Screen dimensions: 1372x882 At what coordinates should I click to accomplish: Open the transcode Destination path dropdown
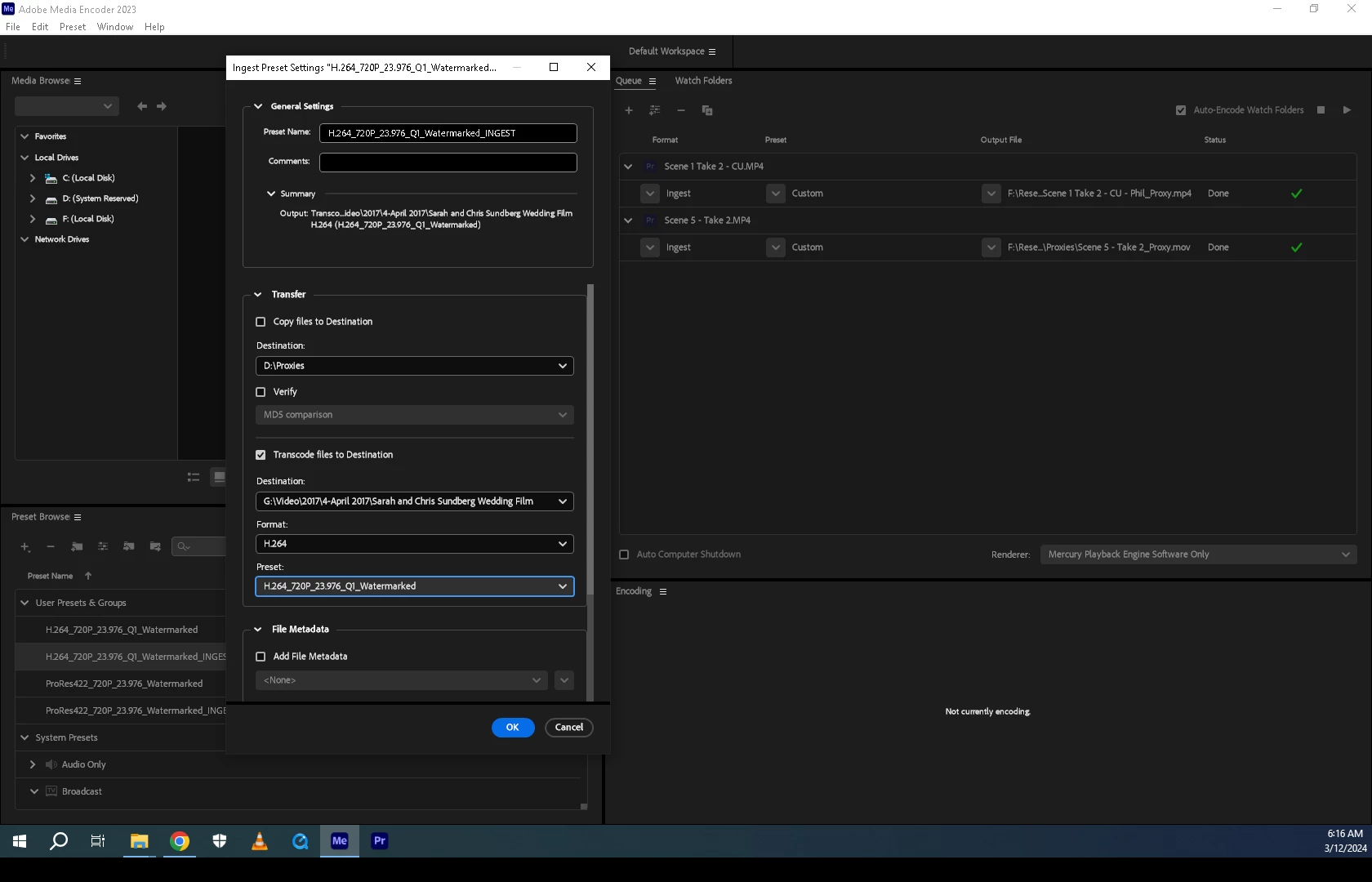click(x=415, y=501)
